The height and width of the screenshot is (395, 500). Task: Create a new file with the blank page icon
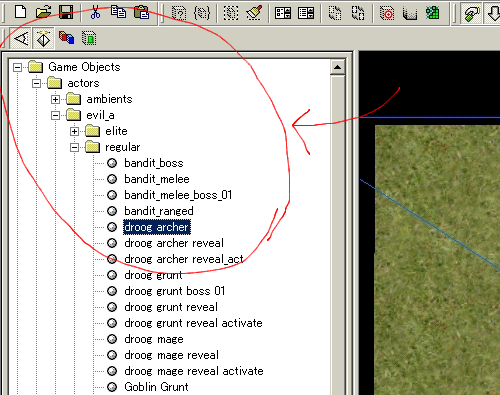21,13
